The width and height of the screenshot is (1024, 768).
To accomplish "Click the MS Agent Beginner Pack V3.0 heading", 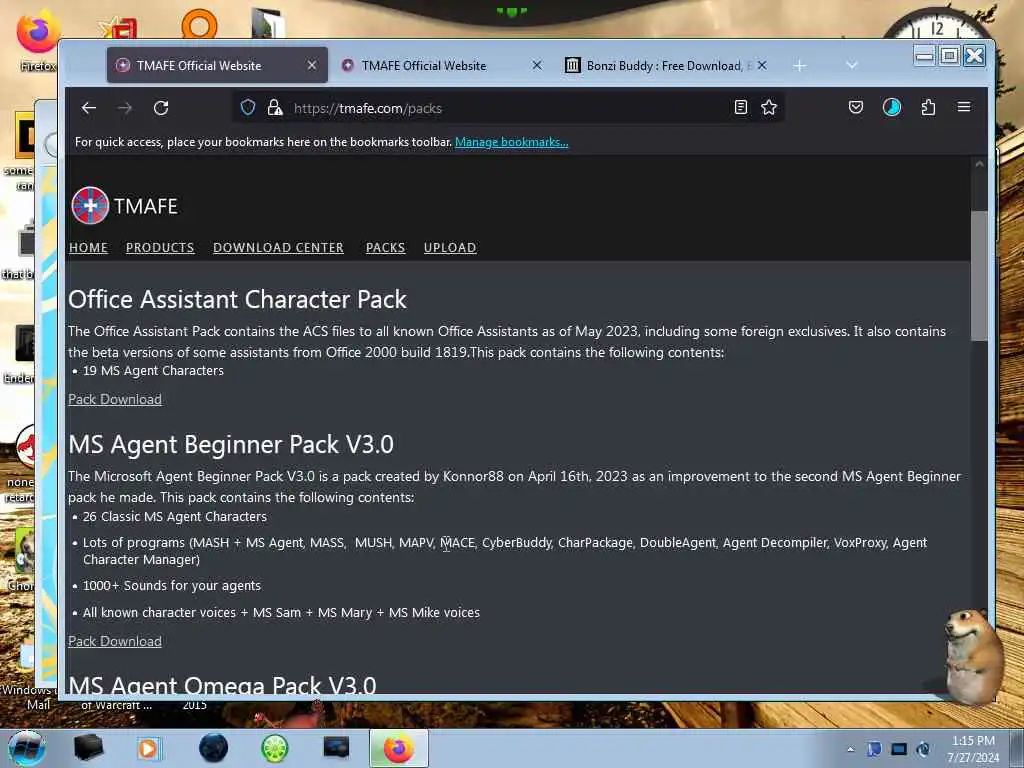I will [231, 445].
